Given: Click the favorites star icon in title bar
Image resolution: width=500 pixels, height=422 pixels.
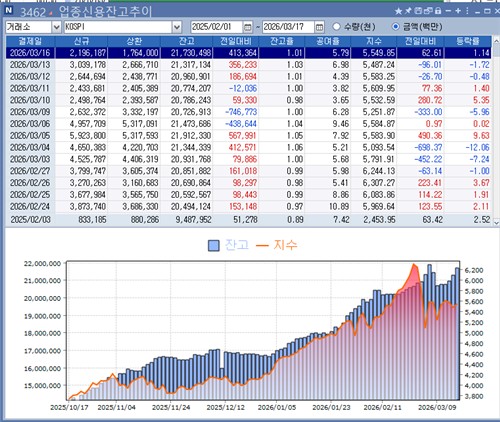Looking at the screenshot, I should click(x=399, y=11).
